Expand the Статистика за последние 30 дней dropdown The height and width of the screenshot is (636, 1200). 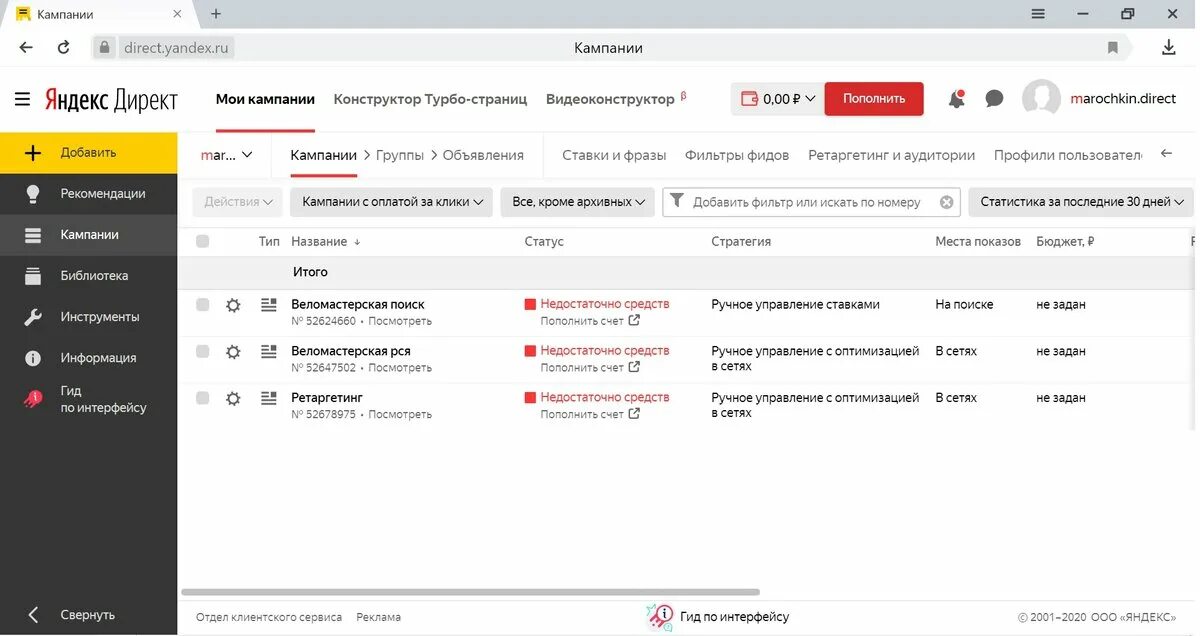1079,201
